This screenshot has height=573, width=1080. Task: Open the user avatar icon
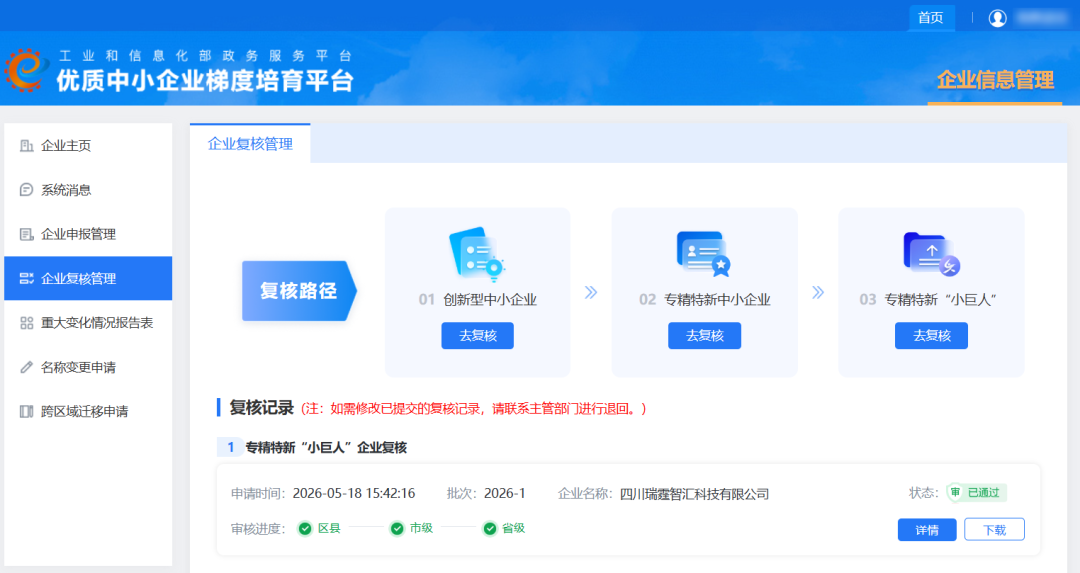point(997,18)
